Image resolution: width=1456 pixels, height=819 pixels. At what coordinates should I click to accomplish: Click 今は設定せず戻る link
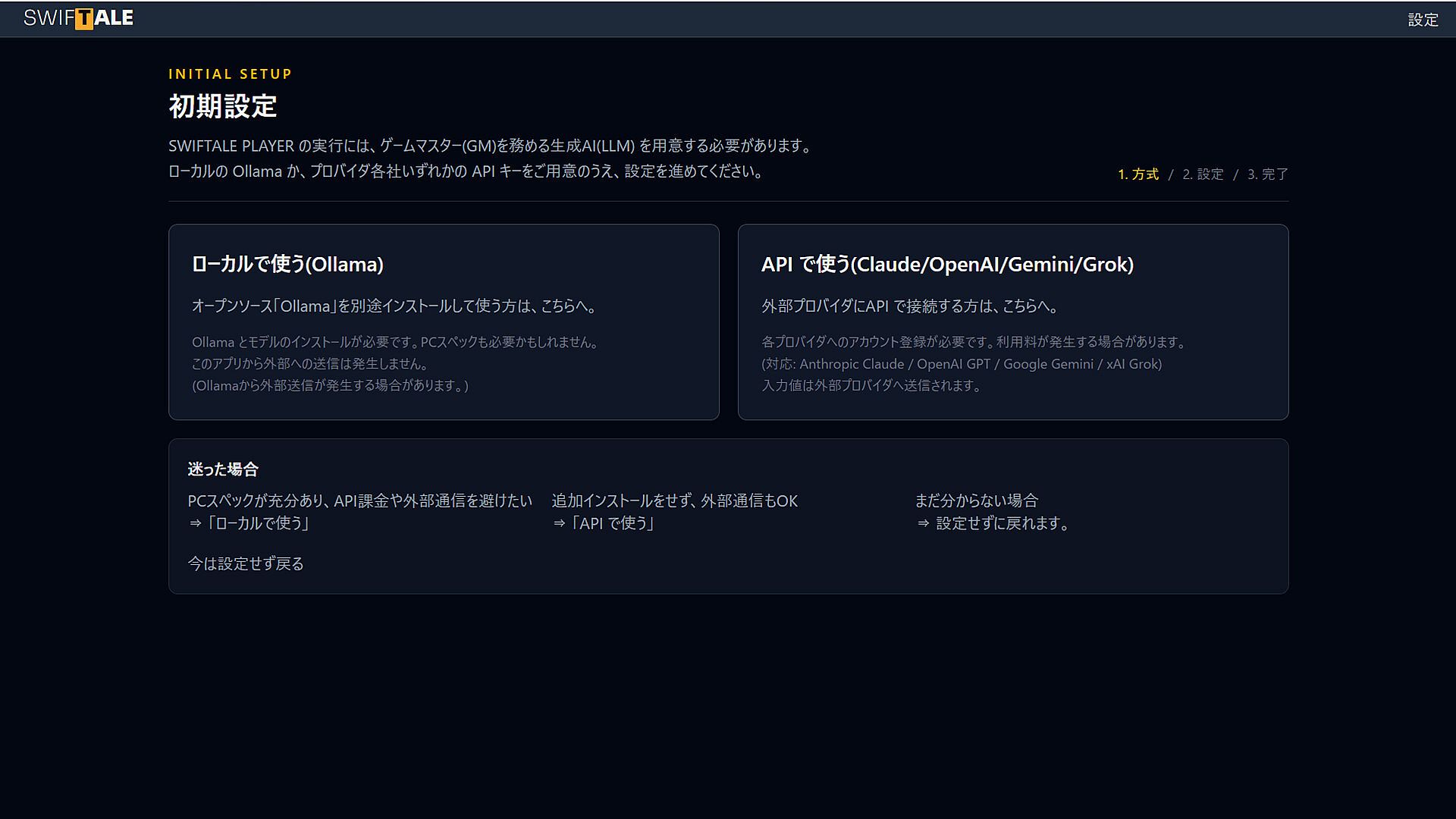pos(246,563)
